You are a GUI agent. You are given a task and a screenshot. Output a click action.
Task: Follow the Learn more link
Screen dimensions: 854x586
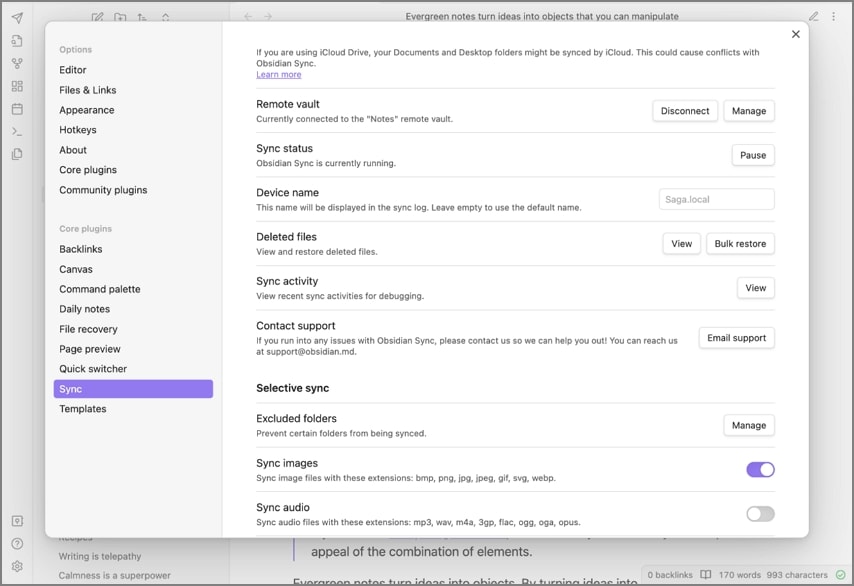[x=278, y=75]
